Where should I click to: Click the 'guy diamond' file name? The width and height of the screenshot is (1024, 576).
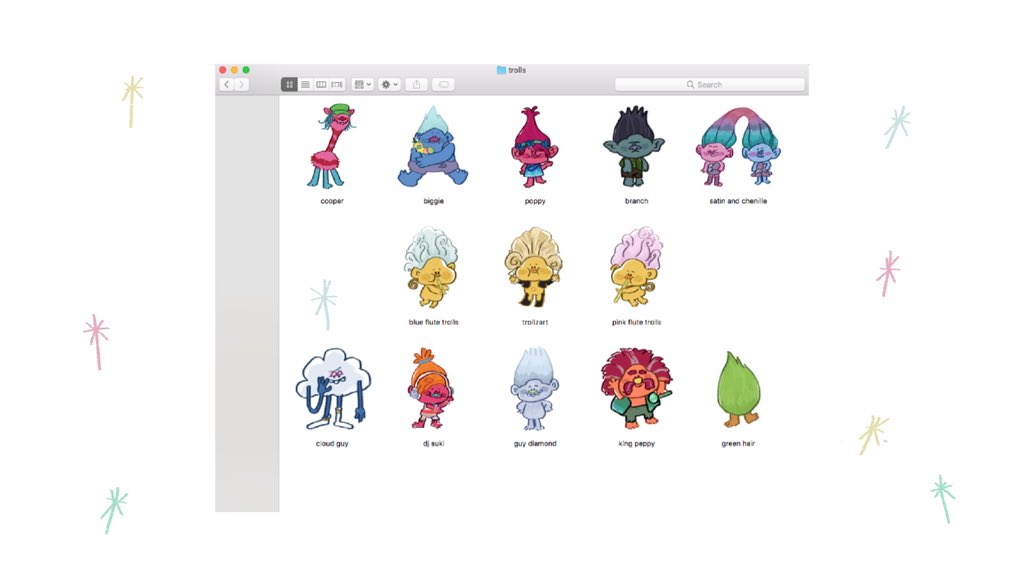pos(535,443)
